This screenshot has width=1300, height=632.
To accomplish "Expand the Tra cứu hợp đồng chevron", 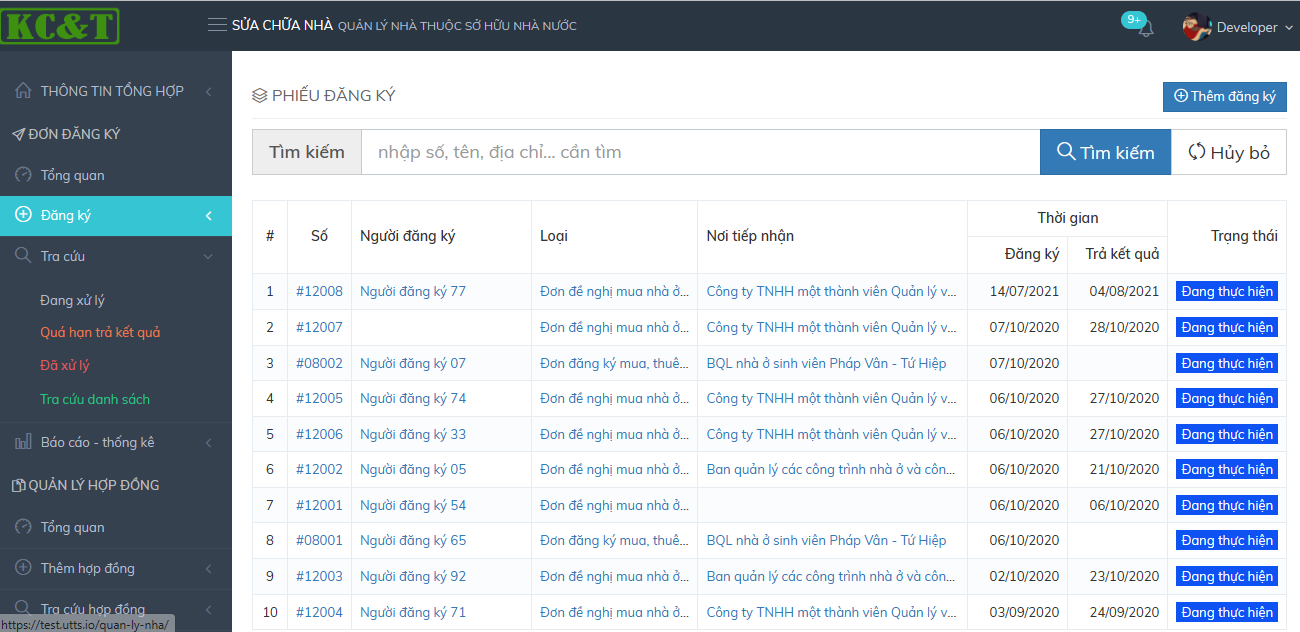I will click(209, 609).
